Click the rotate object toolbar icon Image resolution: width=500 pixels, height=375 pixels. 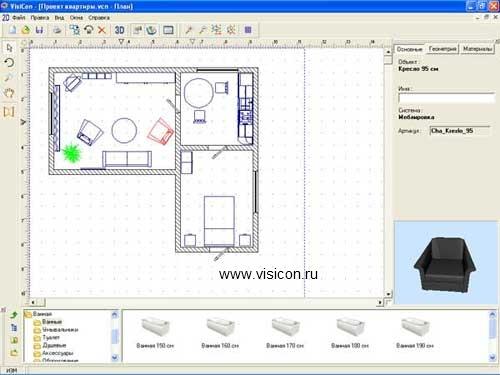click(x=88, y=30)
